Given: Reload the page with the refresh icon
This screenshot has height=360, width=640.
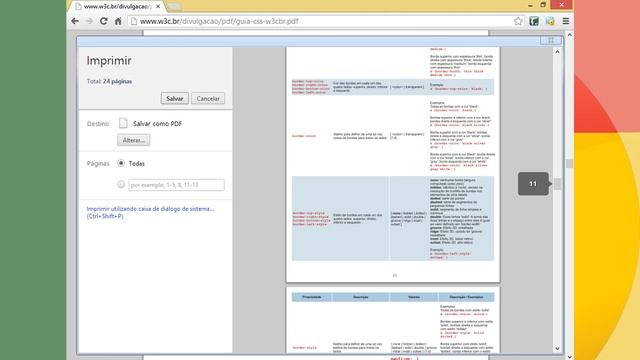Looking at the screenshot, I should tap(104, 21).
